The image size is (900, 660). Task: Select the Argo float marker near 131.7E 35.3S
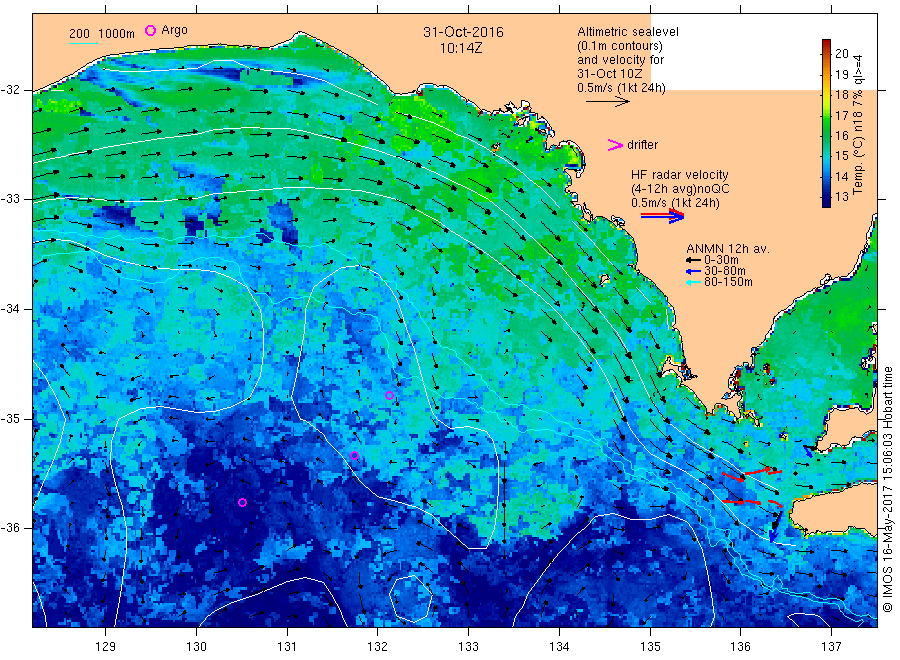354,456
